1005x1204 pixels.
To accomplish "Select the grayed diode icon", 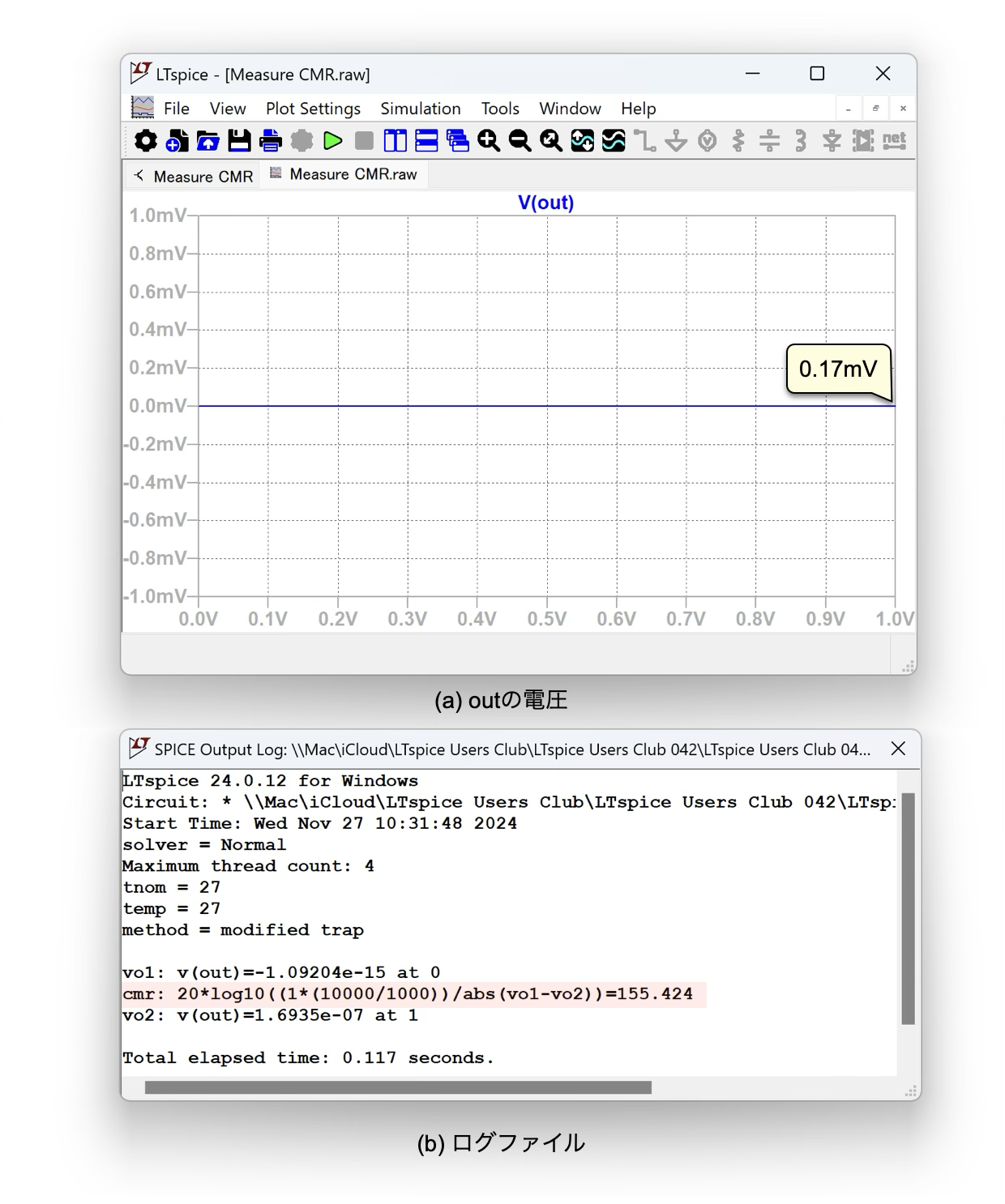I will point(832,141).
